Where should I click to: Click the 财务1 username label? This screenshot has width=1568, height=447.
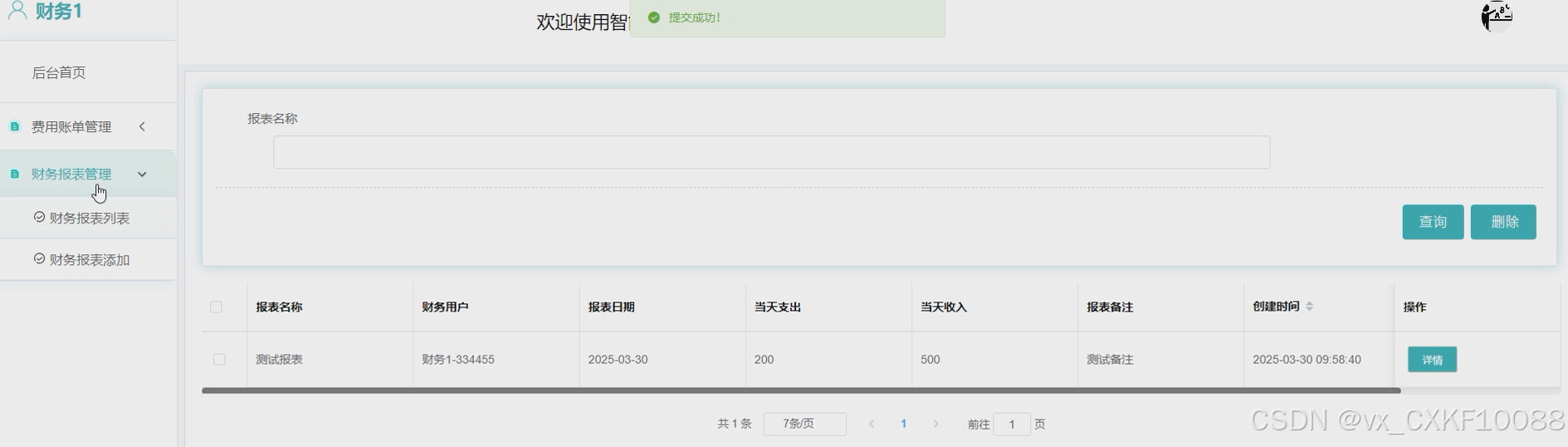pyautogui.click(x=59, y=11)
